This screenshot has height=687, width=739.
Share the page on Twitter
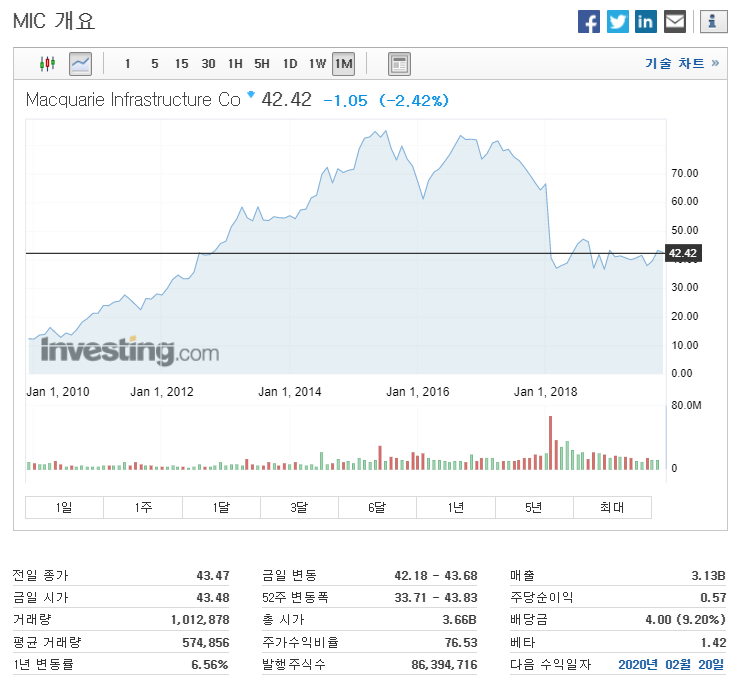pos(617,22)
